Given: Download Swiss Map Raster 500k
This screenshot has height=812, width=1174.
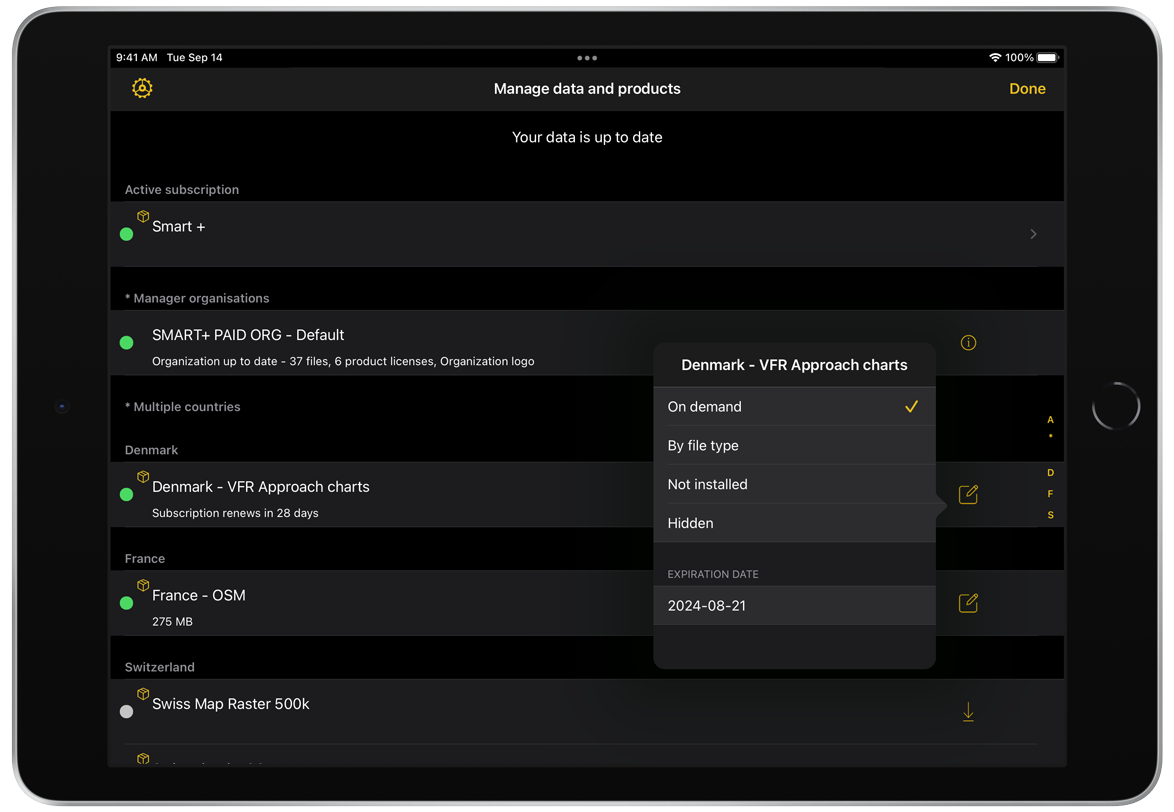Looking at the screenshot, I should (x=968, y=712).
